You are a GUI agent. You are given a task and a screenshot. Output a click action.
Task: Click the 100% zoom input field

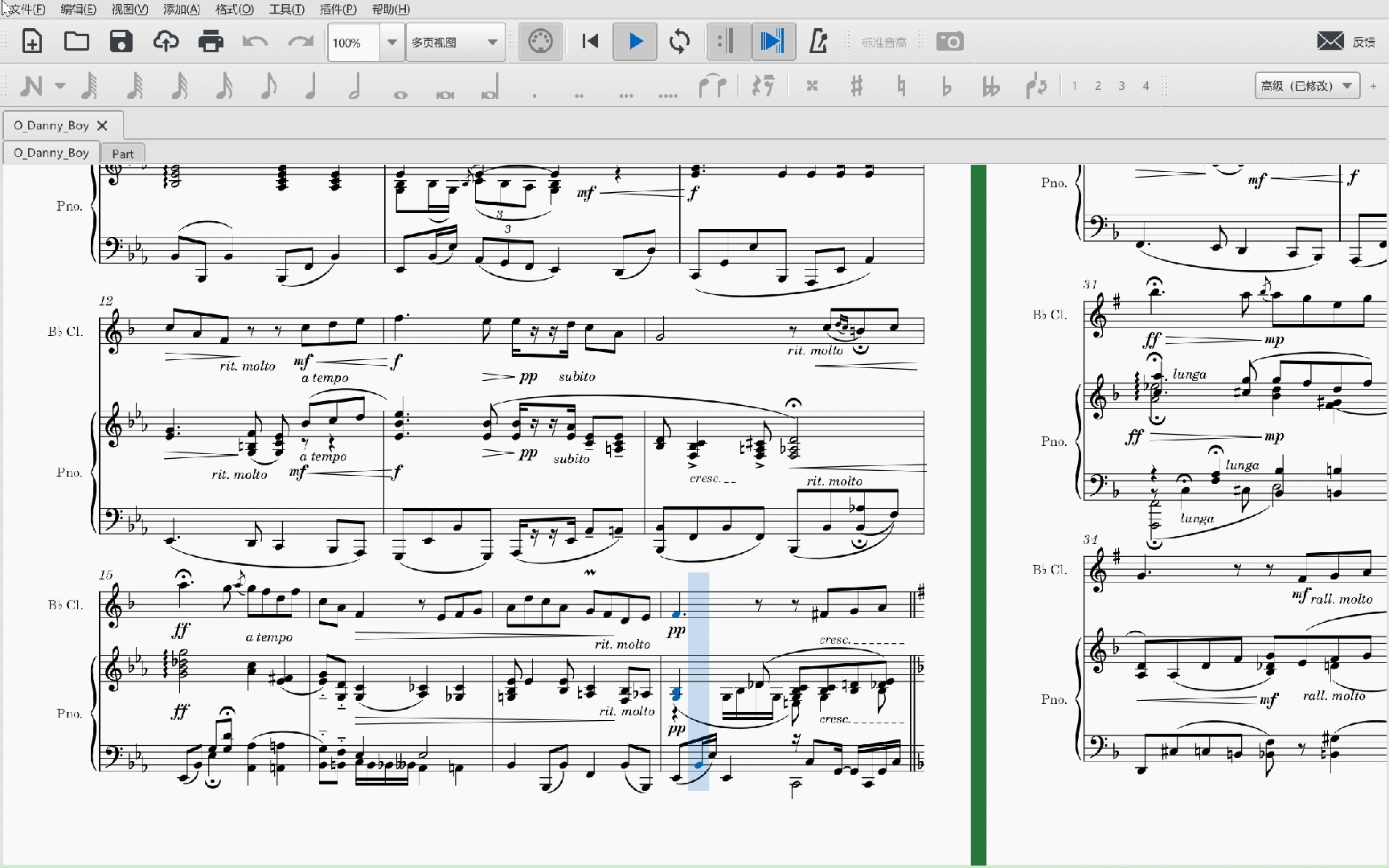coord(354,43)
